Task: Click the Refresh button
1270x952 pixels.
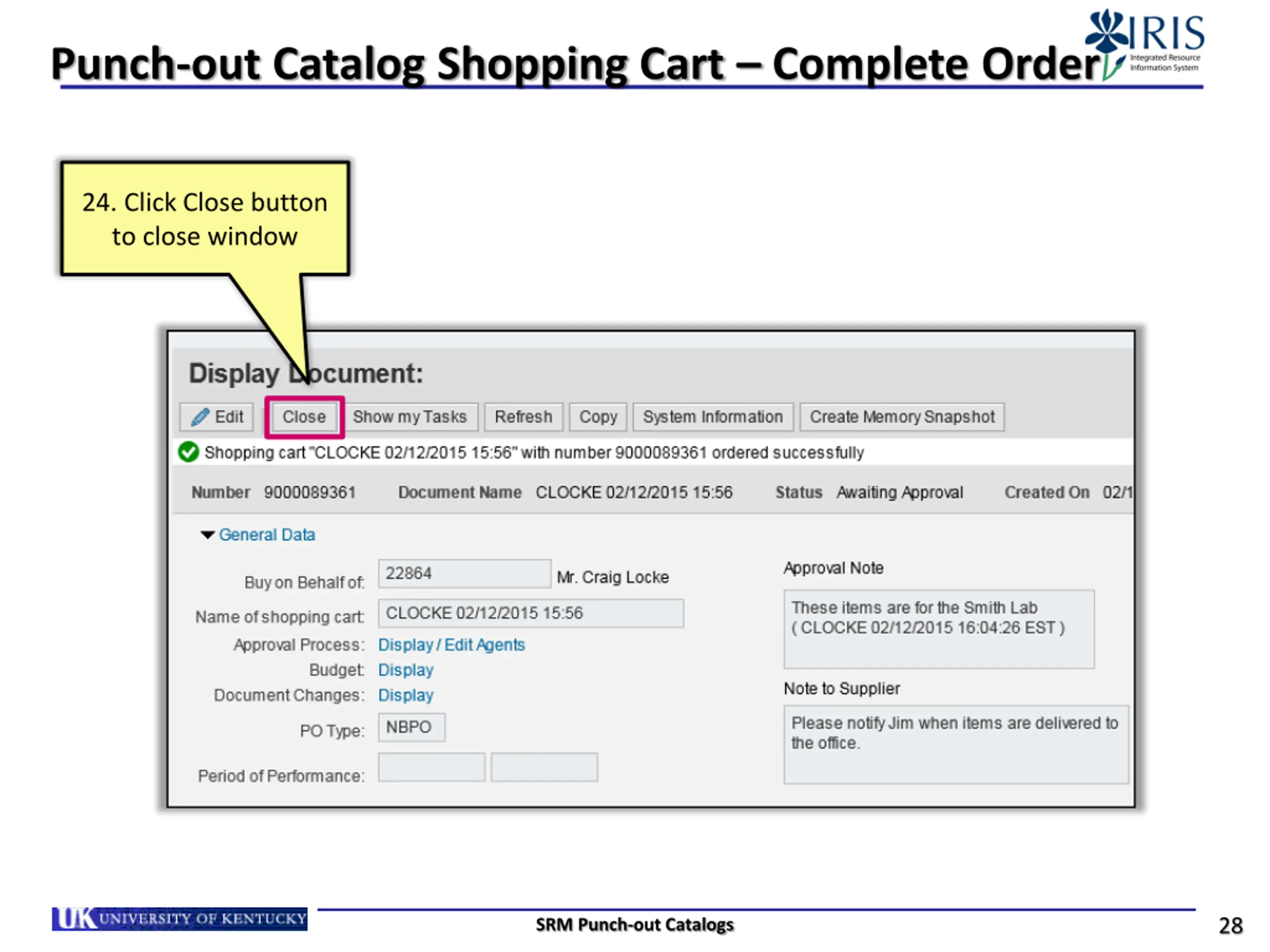Action: pos(523,416)
